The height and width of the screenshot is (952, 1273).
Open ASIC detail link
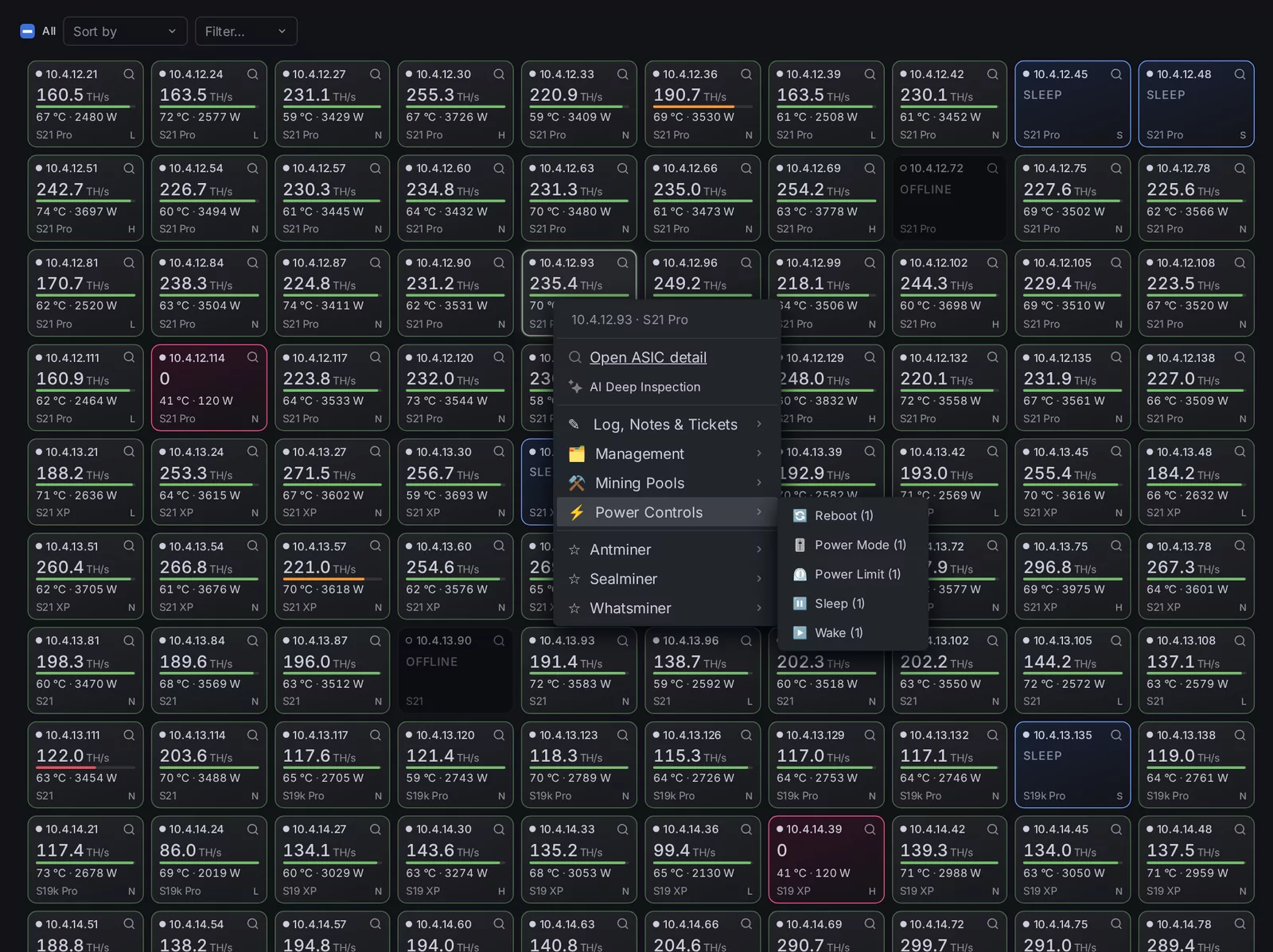tap(648, 358)
